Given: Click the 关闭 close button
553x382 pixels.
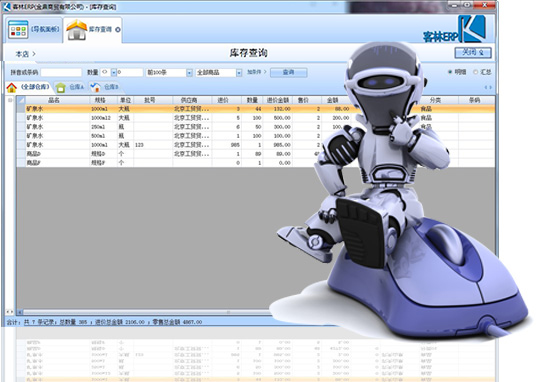Looking at the screenshot, I should point(473,53).
